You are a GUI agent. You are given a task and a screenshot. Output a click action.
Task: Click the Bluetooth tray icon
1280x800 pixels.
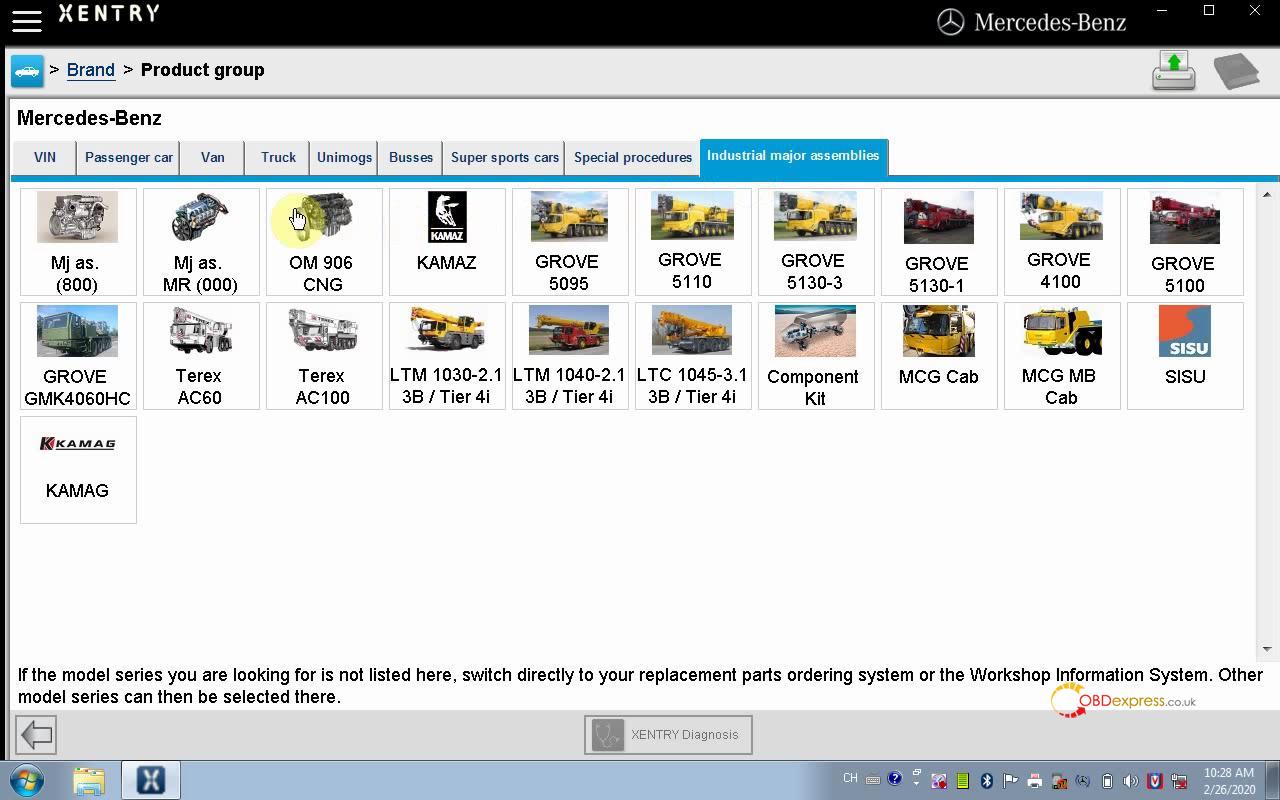point(987,781)
